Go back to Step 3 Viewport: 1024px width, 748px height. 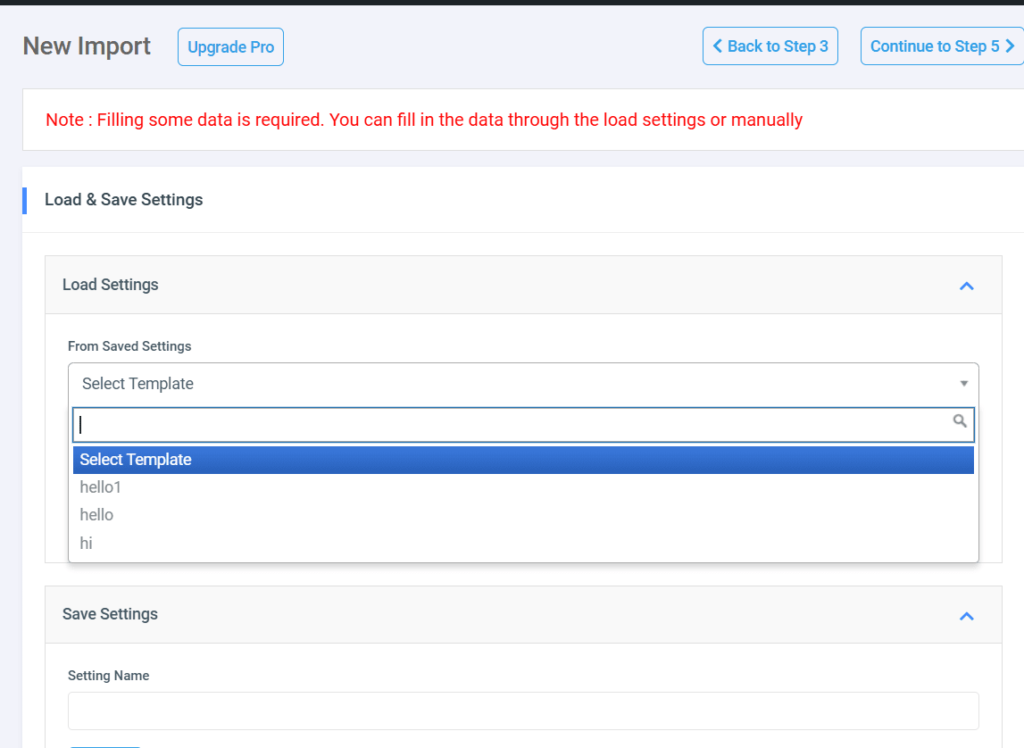[x=770, y=46]
